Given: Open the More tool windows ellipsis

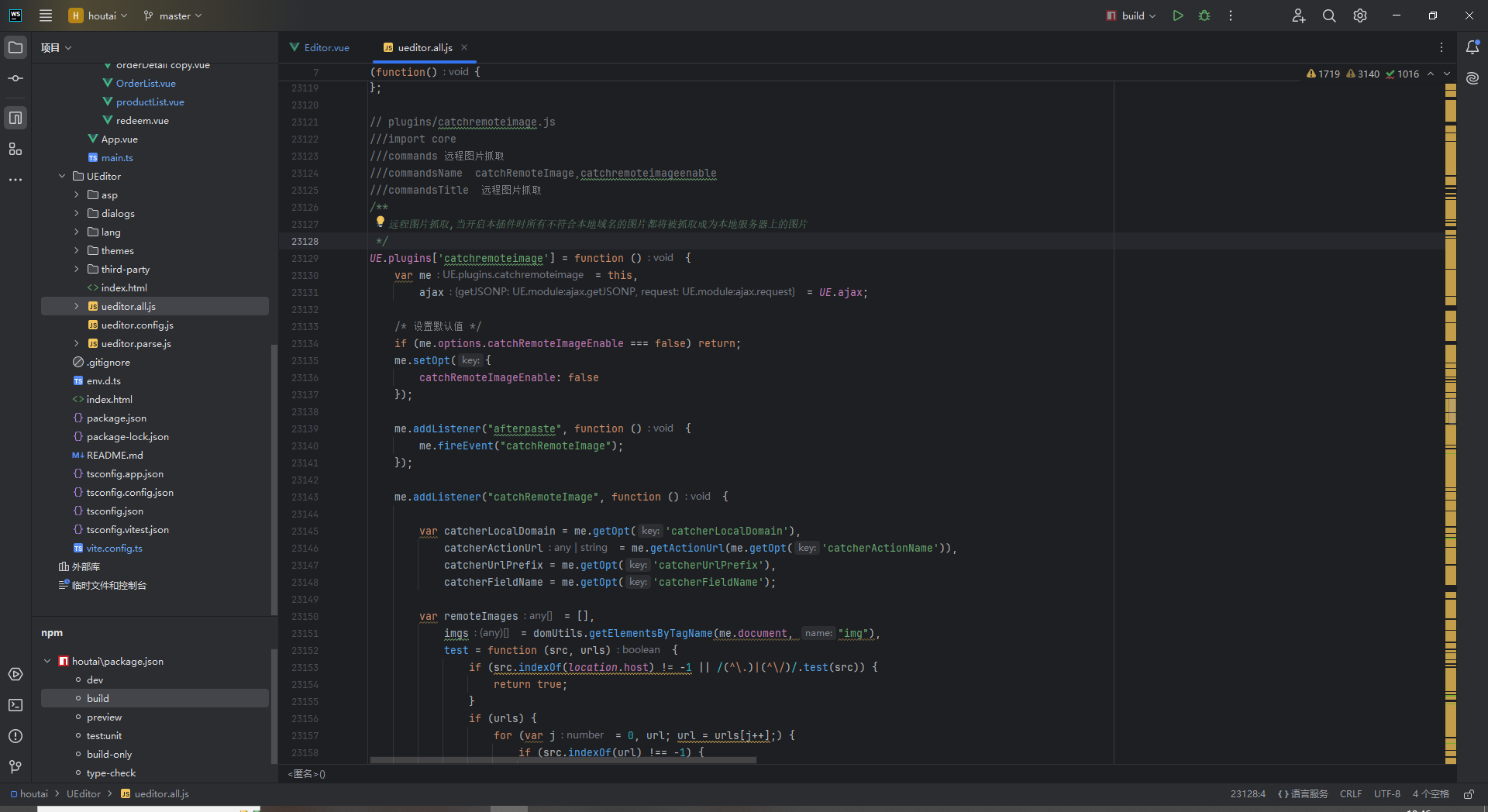Looking at the screenshot, I should (x=15, y=180).
